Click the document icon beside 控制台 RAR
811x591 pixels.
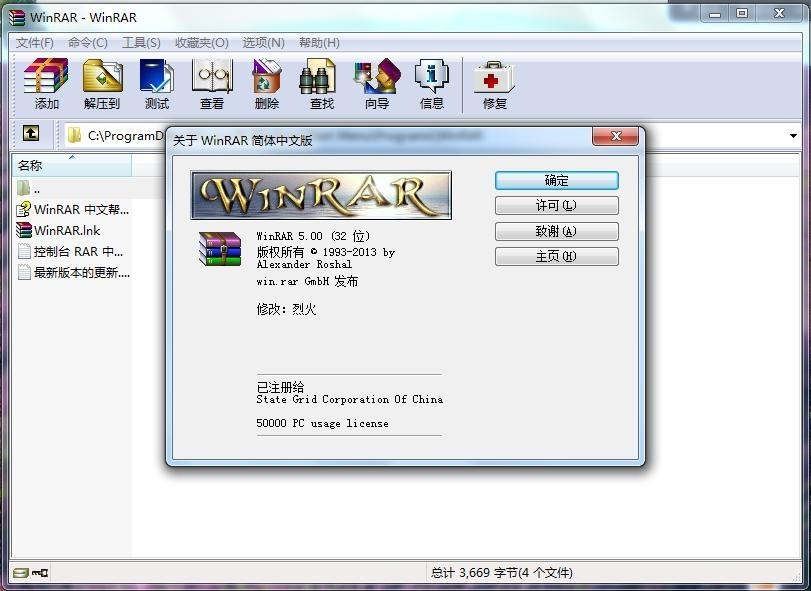pyautogui.click(x=24, y=251)
